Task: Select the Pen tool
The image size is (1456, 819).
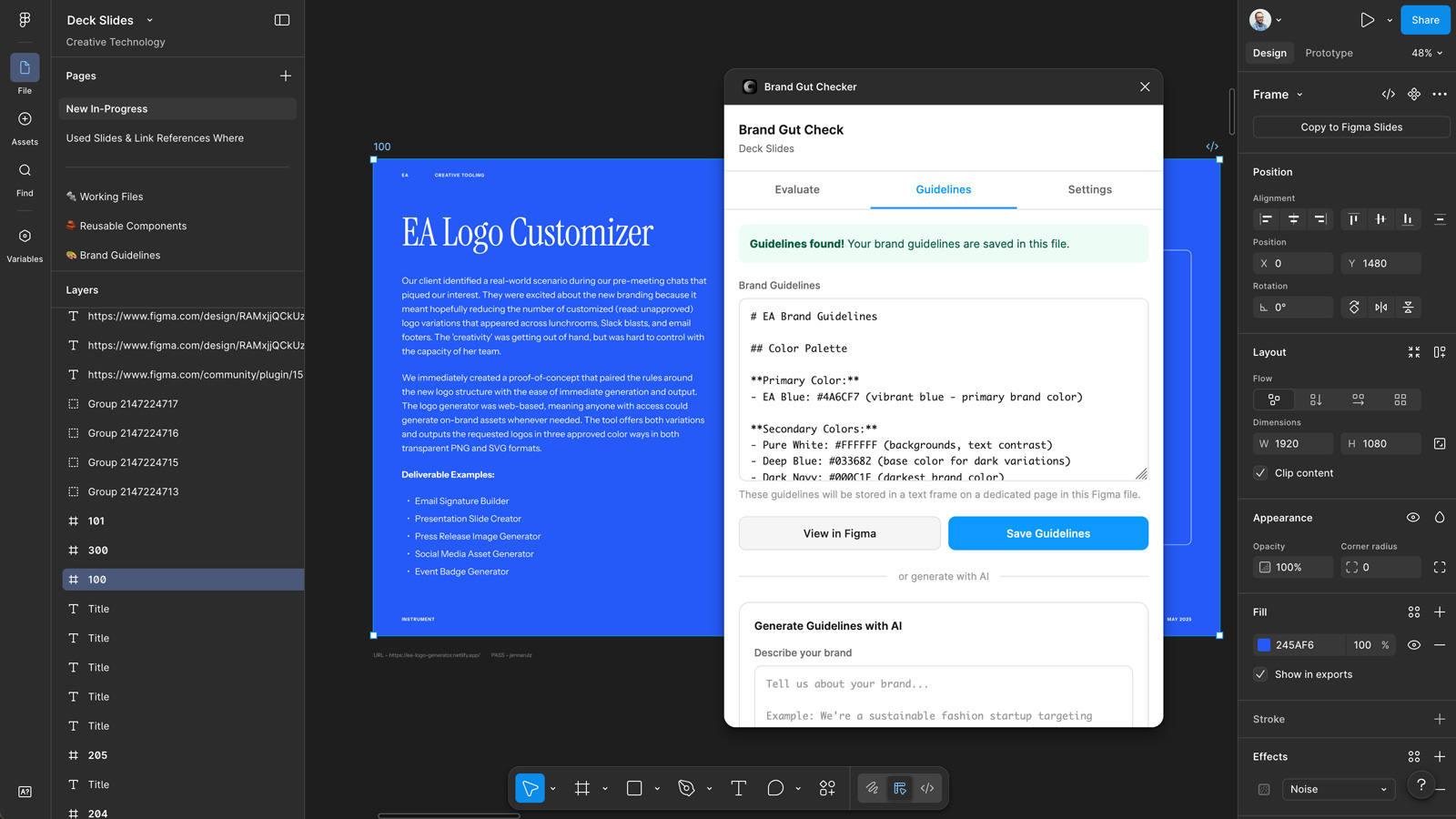Action: [x=686, y=788]
